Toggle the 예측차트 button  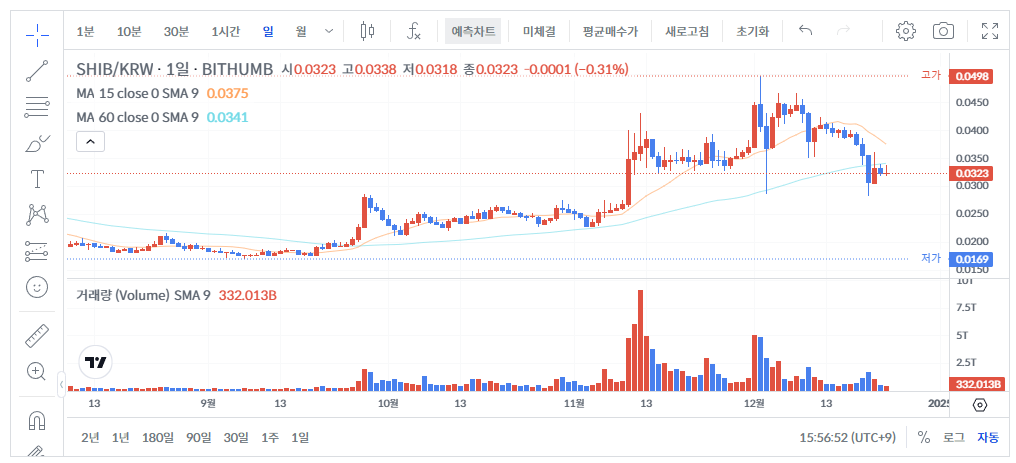473,31
